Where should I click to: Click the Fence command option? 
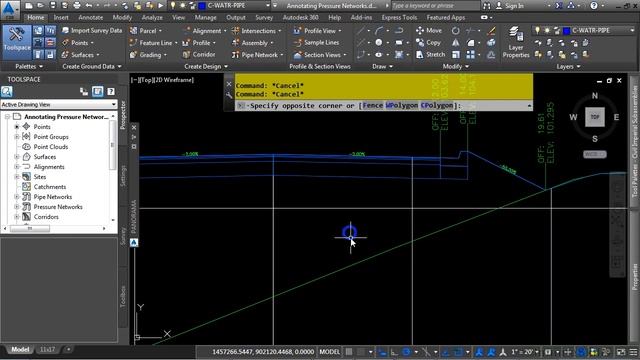coord(372,105)
